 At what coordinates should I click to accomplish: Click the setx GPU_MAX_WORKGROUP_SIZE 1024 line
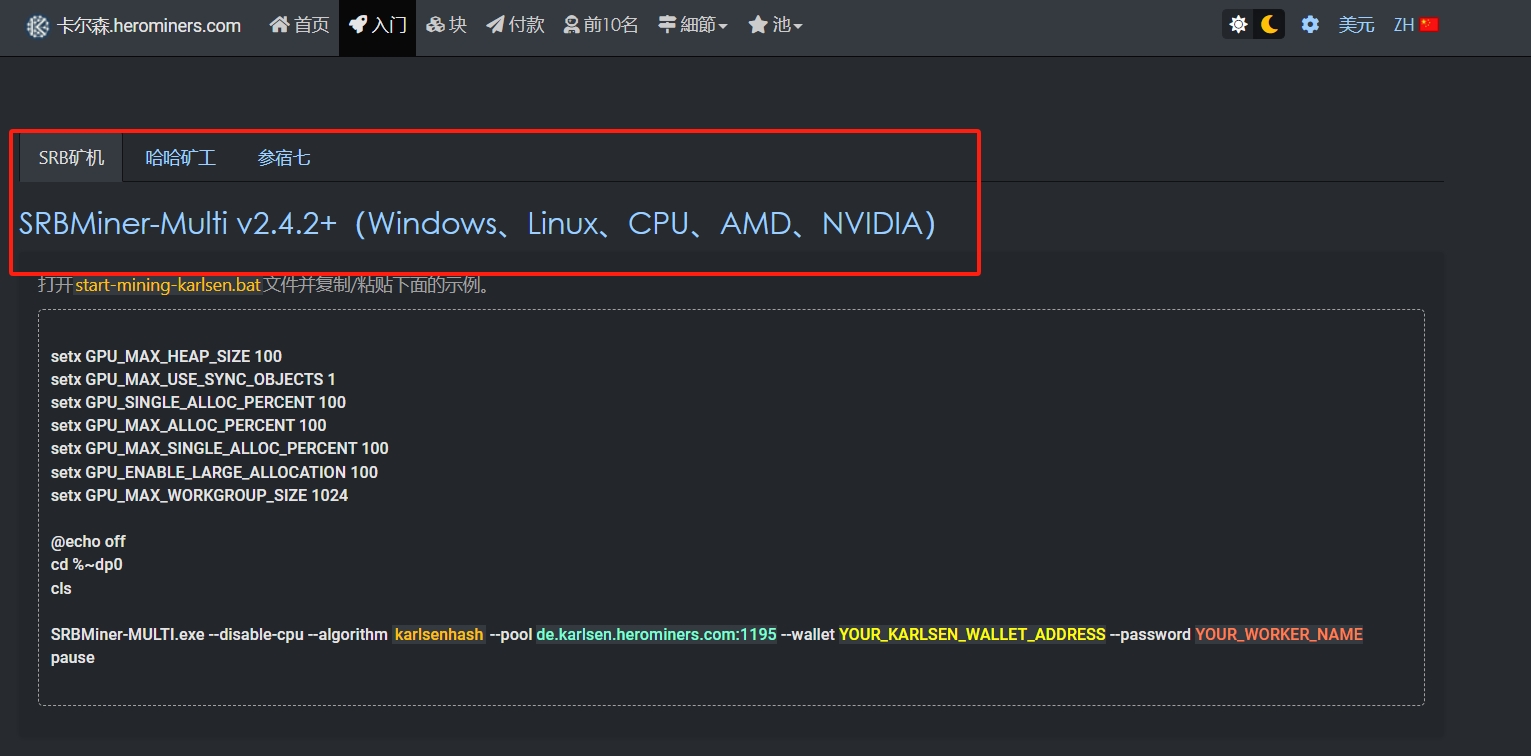coord(199,496)
